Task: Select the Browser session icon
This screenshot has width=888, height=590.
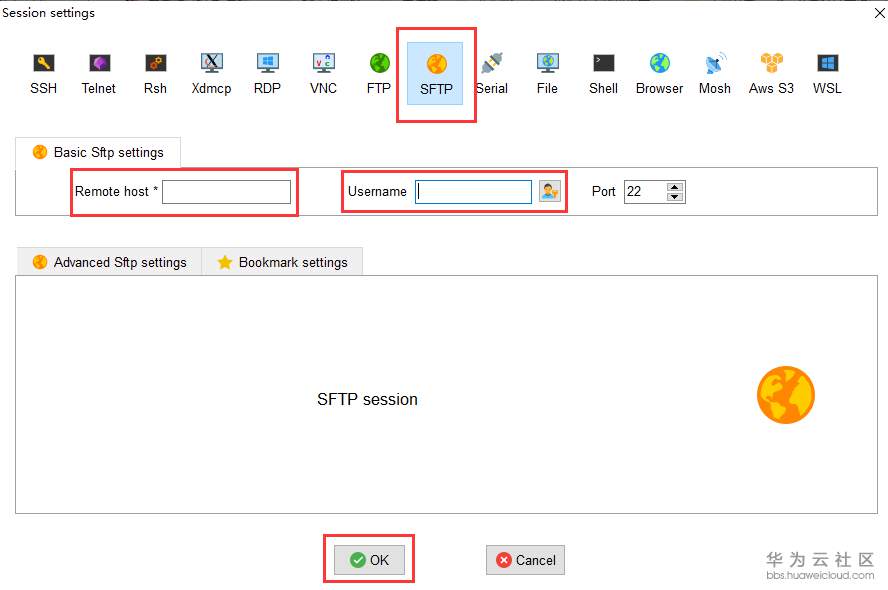Action: coord(659,74)
